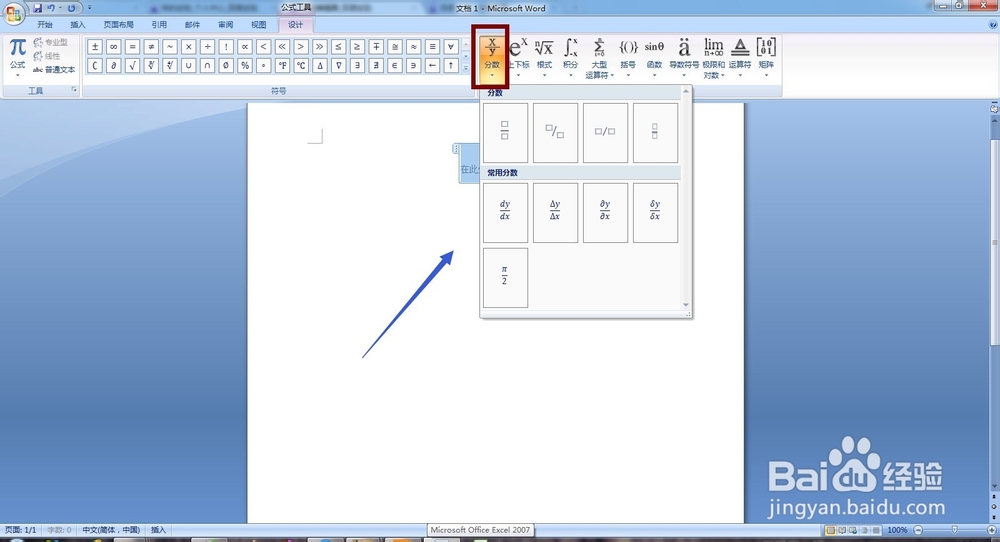Switch to Draft view in status bar
Viewport: 1000px width, 542px height.
(876, 530)
